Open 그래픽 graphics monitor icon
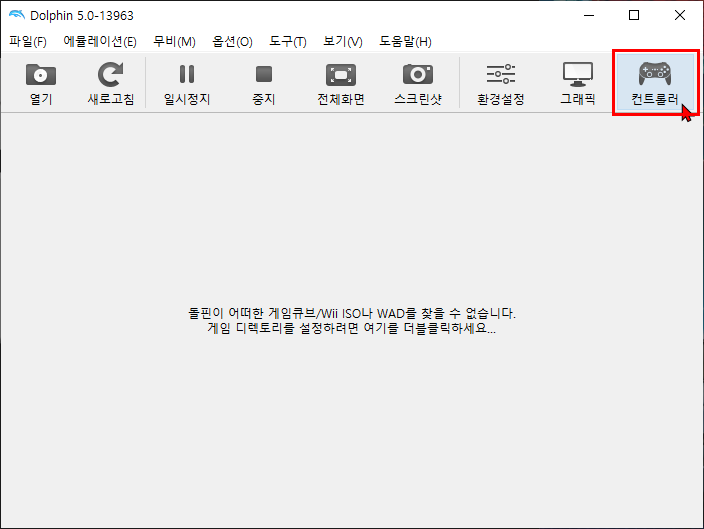The image size is (704, 529). click(578, 75)
